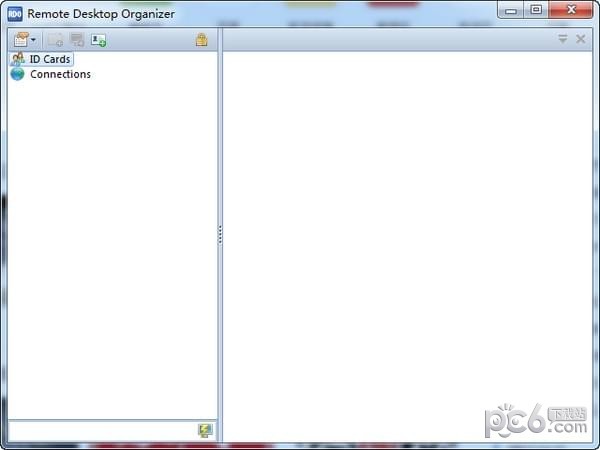The image size is (600, 450).
Task: Click the panel splitter grip dots
Action: [220, 235]
